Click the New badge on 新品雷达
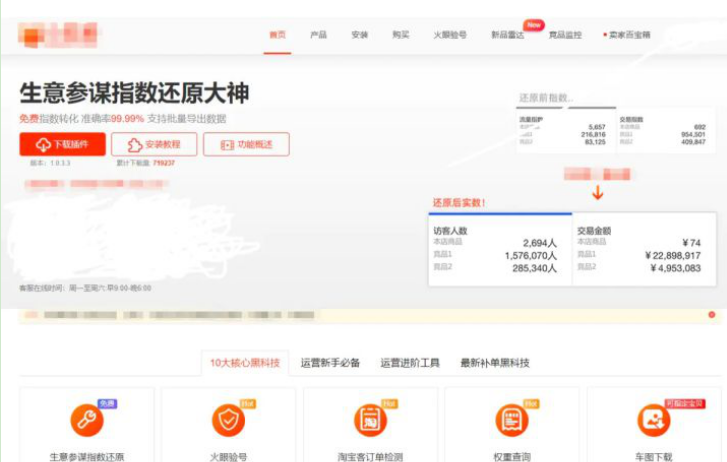 coord(534,25)
